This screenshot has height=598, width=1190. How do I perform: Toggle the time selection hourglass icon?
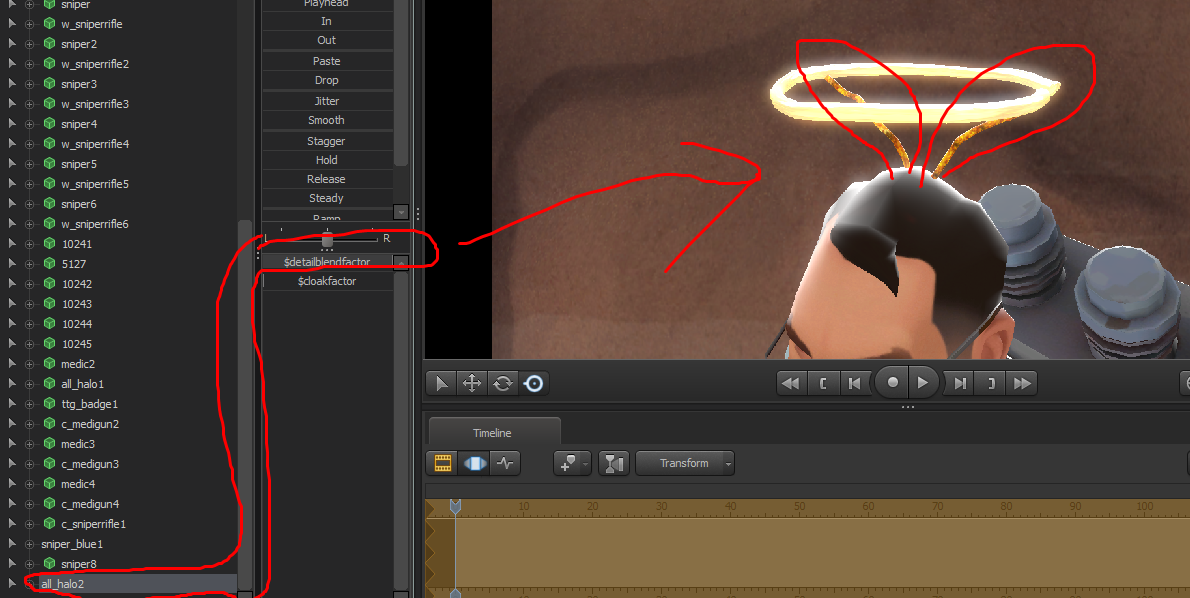[613, 463]
